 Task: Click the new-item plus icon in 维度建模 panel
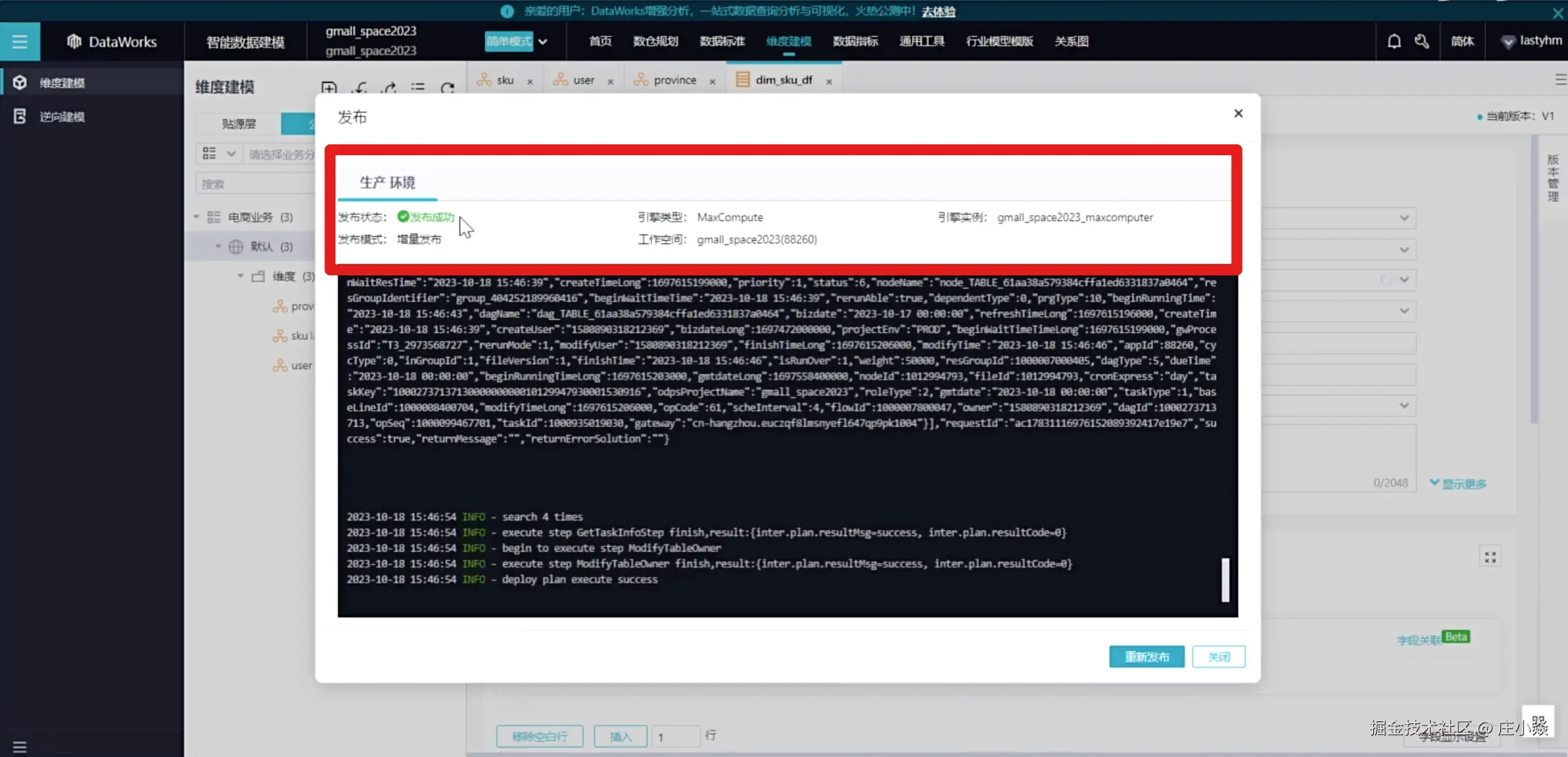click(x=329, y=88)
